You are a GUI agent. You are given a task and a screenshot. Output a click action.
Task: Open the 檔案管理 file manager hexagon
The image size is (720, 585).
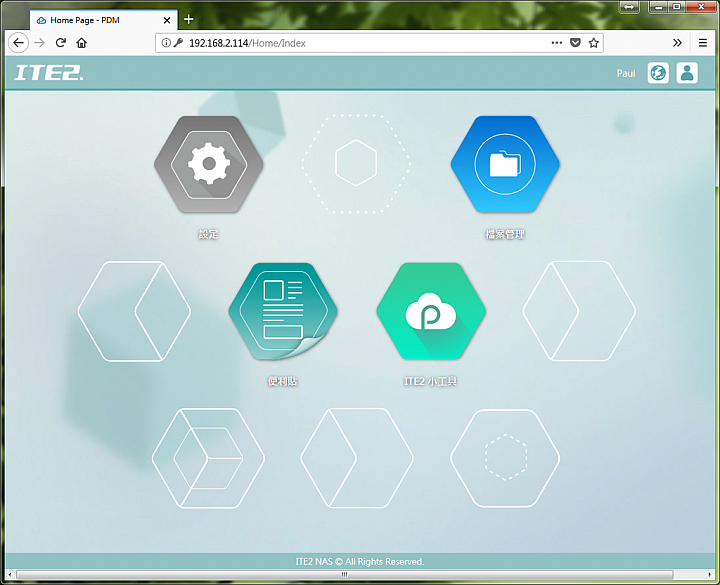coord(505,164)
